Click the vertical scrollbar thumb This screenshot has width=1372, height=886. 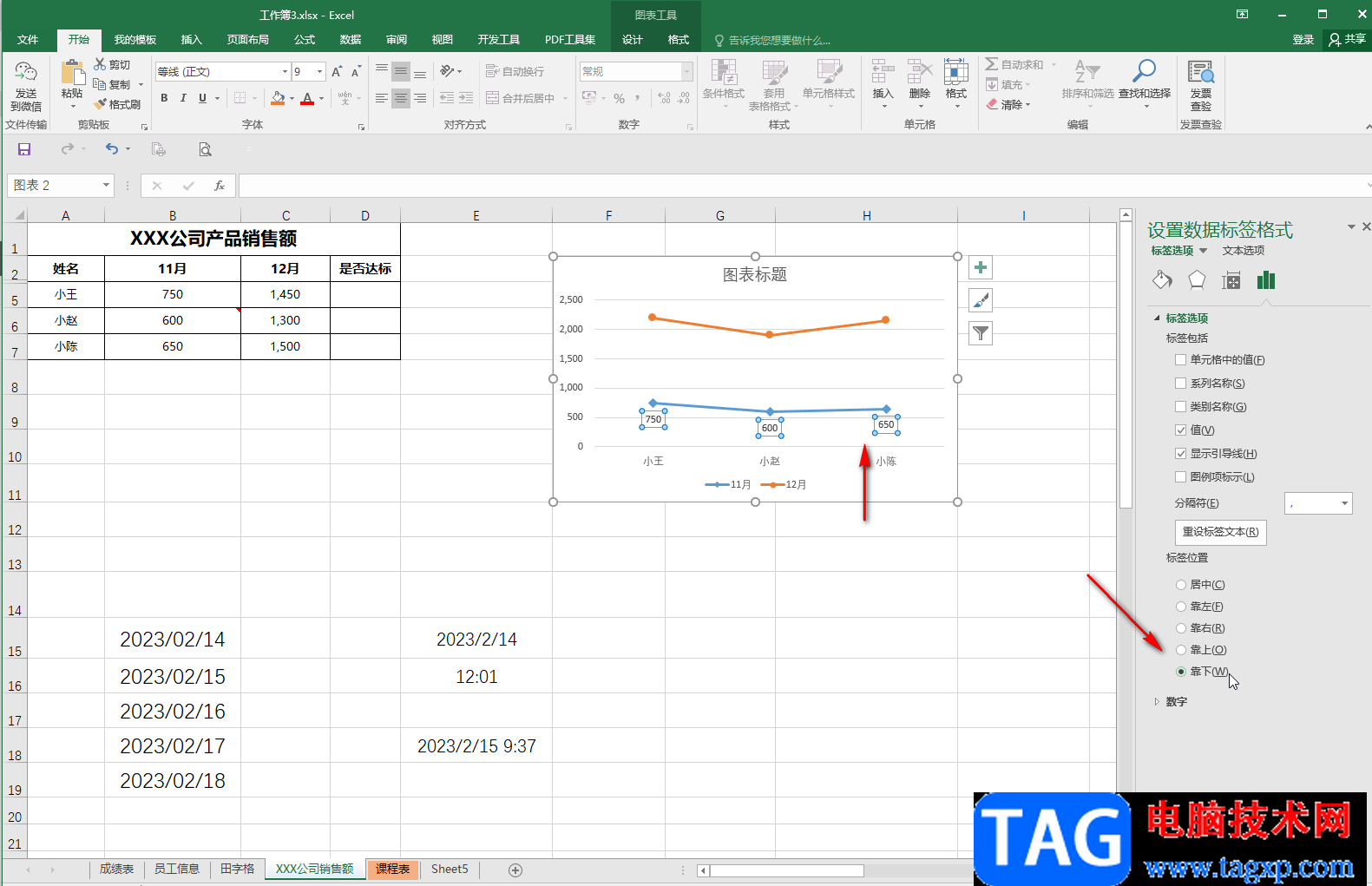pyautogui.click(x=1126, y=364)
